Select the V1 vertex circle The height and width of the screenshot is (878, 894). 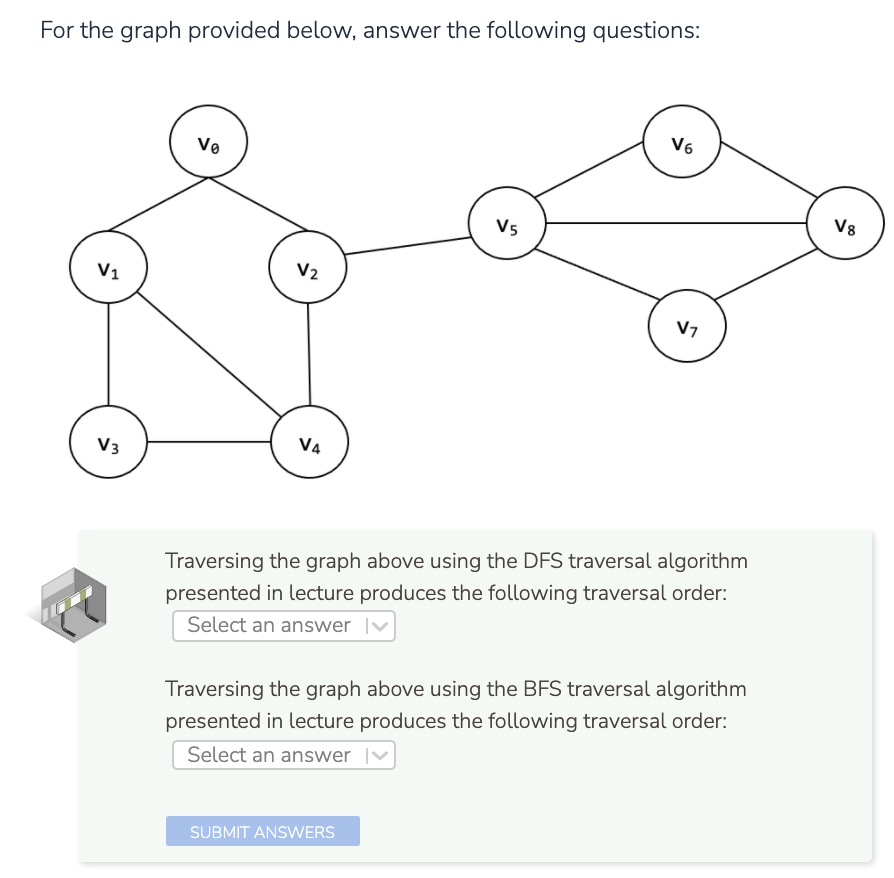tap(109, 267)
